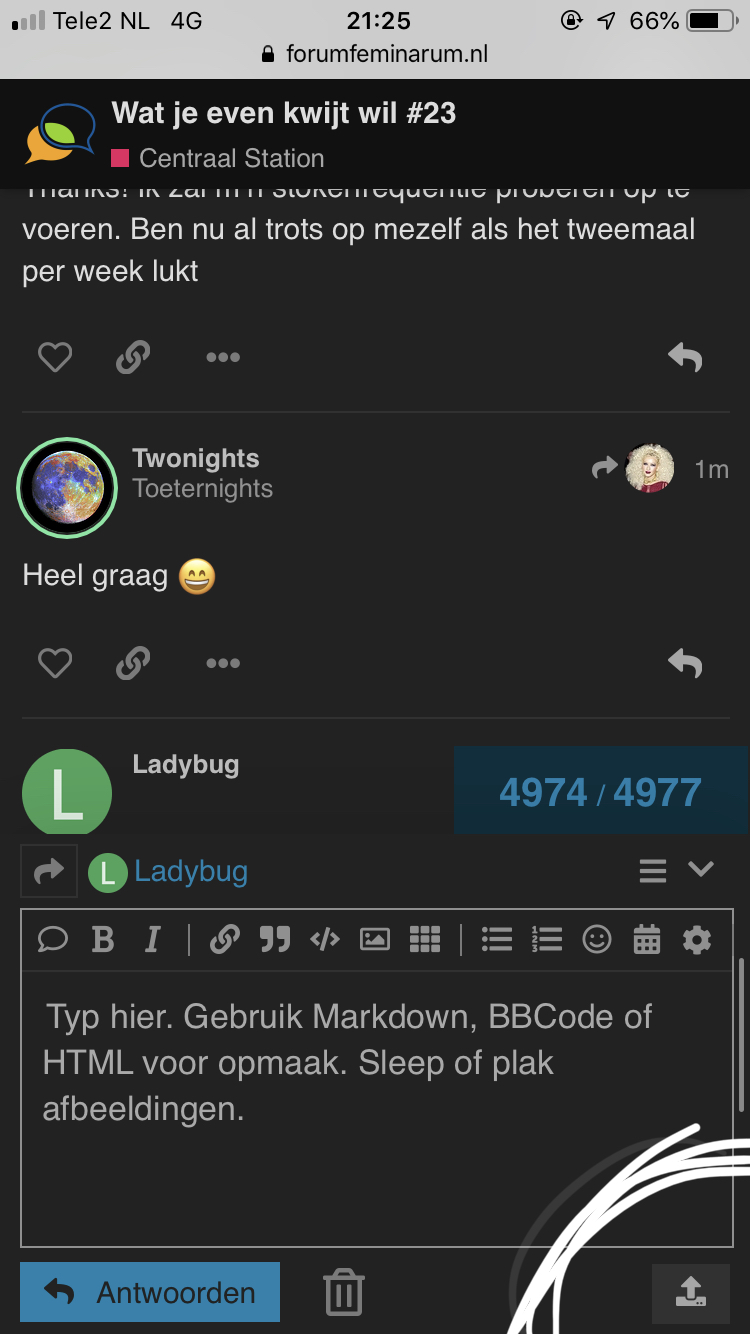Like Twonights' post with the heart
Viewport: 750px width, 1334px height.
coord(55,663)
